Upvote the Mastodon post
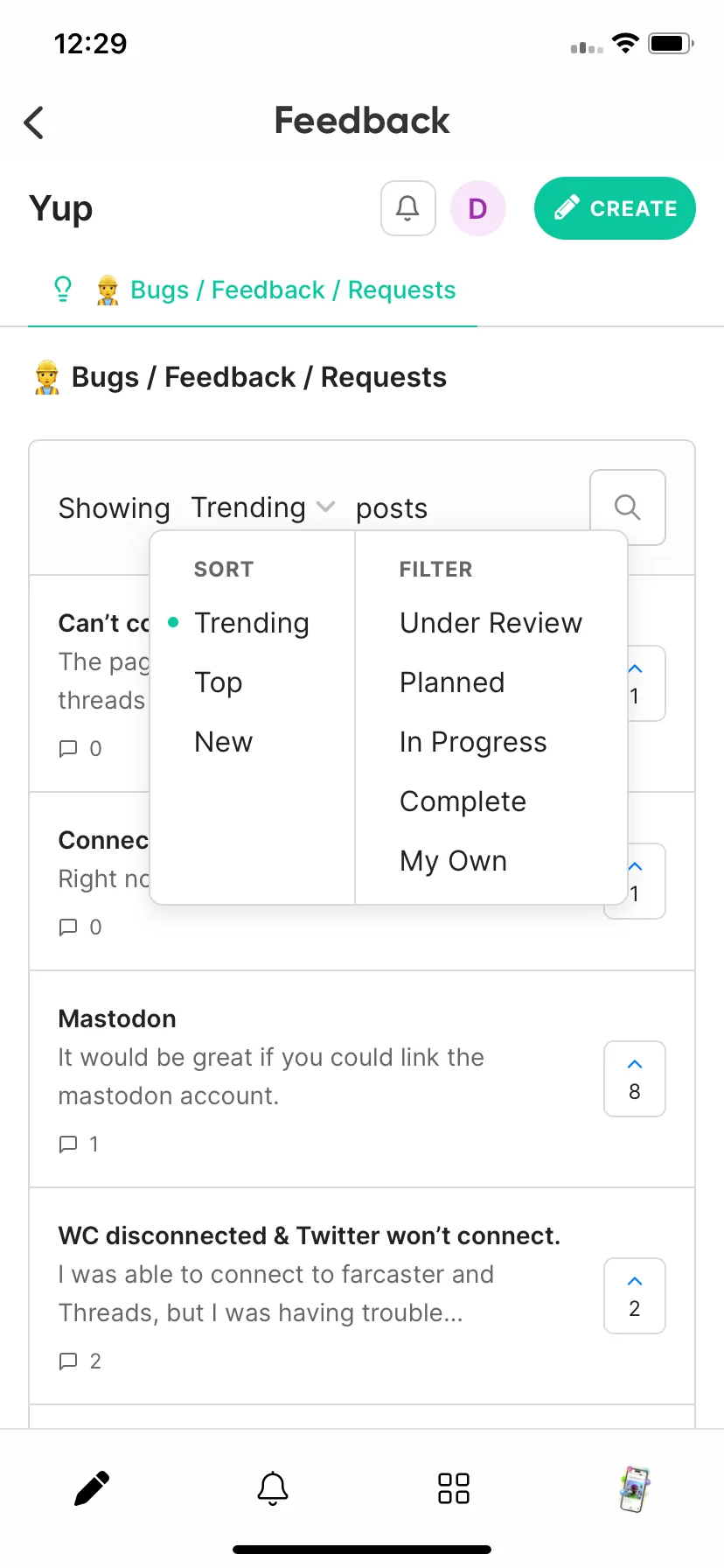Viewport: 724px width, 1568px height. point(635,1079)
